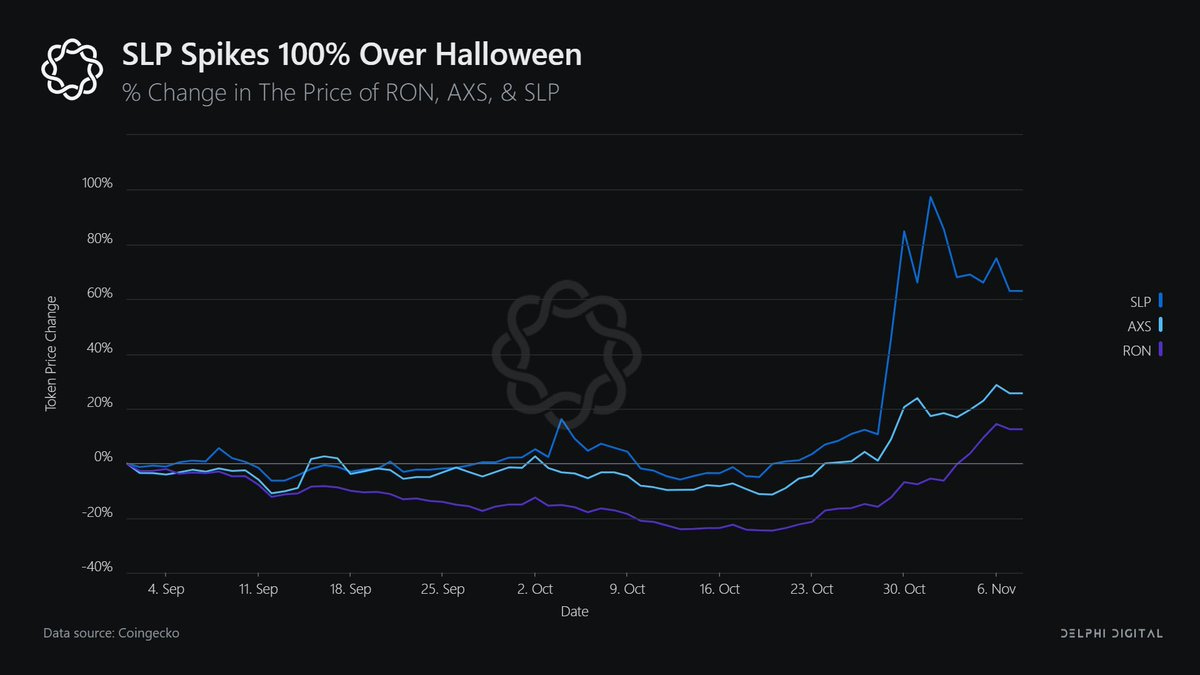Click the '4. Sep' x-axis tick label
1200x675 pixels.
tap(166, 589)
